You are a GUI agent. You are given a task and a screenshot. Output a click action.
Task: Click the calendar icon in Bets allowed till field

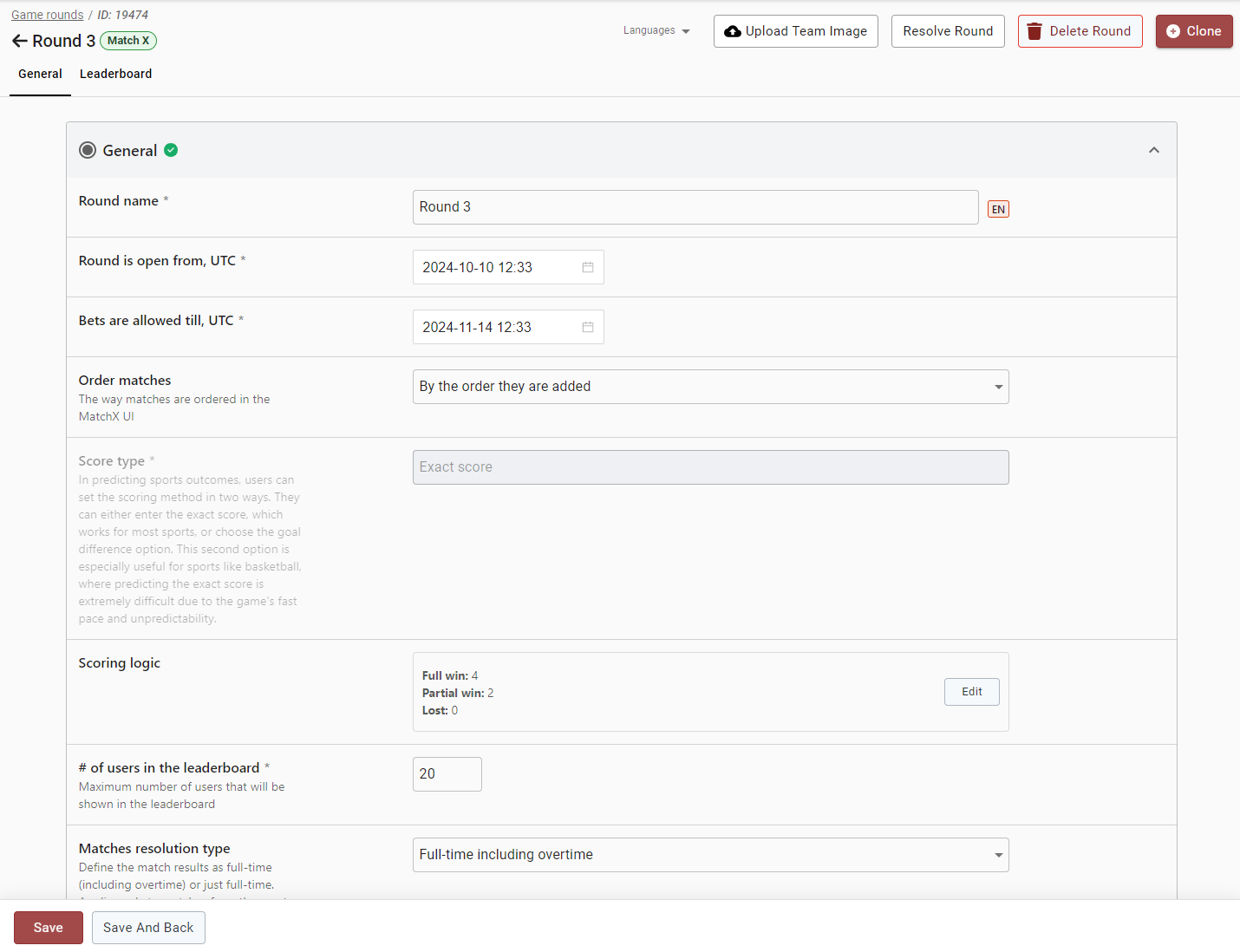588,327
